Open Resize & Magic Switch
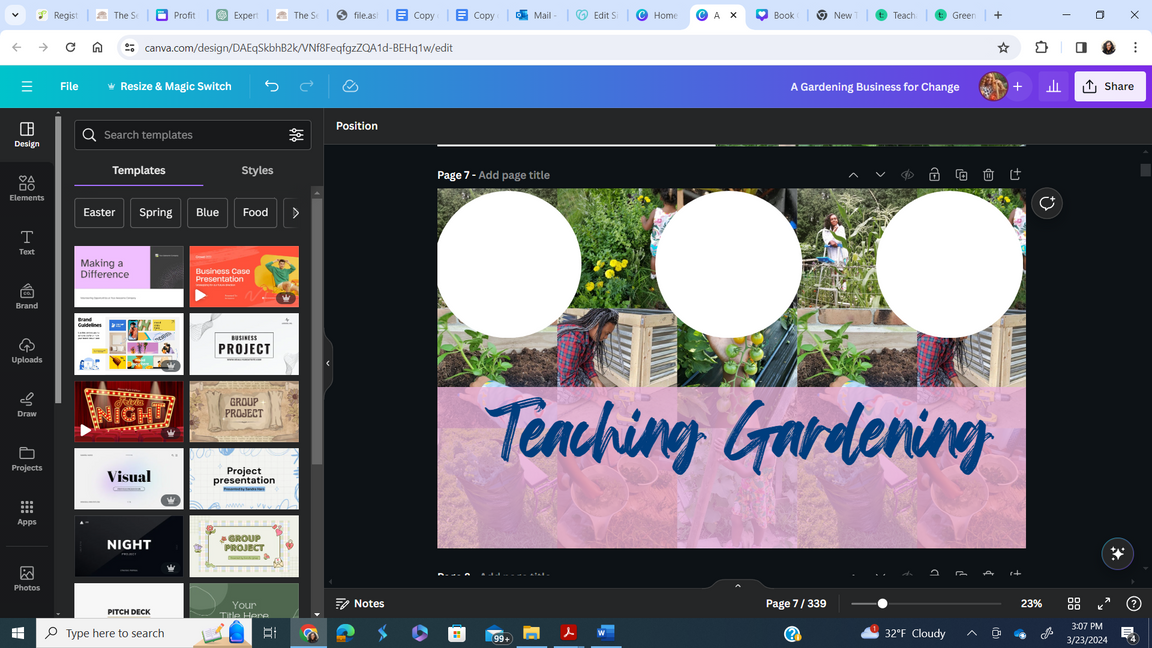This screenshot has width=1152, height=648. point(169,86)
